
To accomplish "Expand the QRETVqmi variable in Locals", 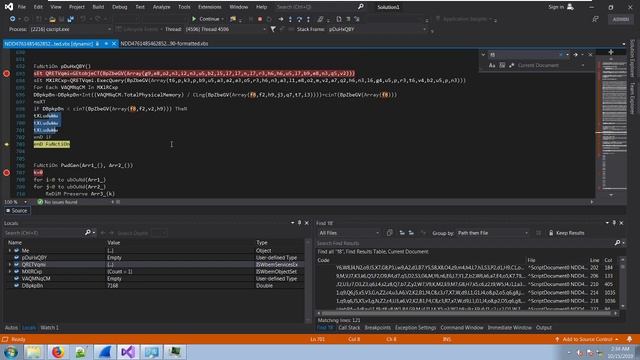I will (x=10, y=264).
